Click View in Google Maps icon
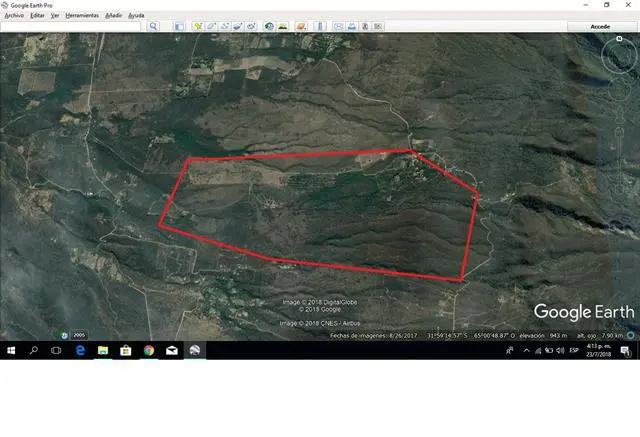The image size is (640, 437). click(x=378, y=27)
